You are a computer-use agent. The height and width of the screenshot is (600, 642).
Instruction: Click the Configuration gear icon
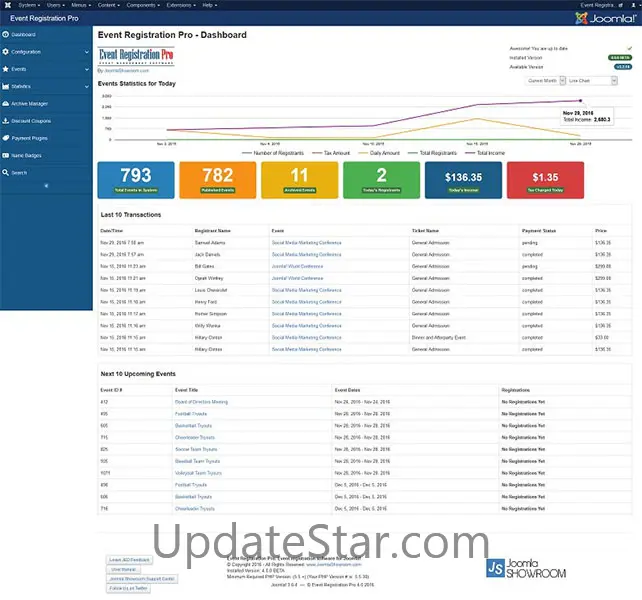5,52
